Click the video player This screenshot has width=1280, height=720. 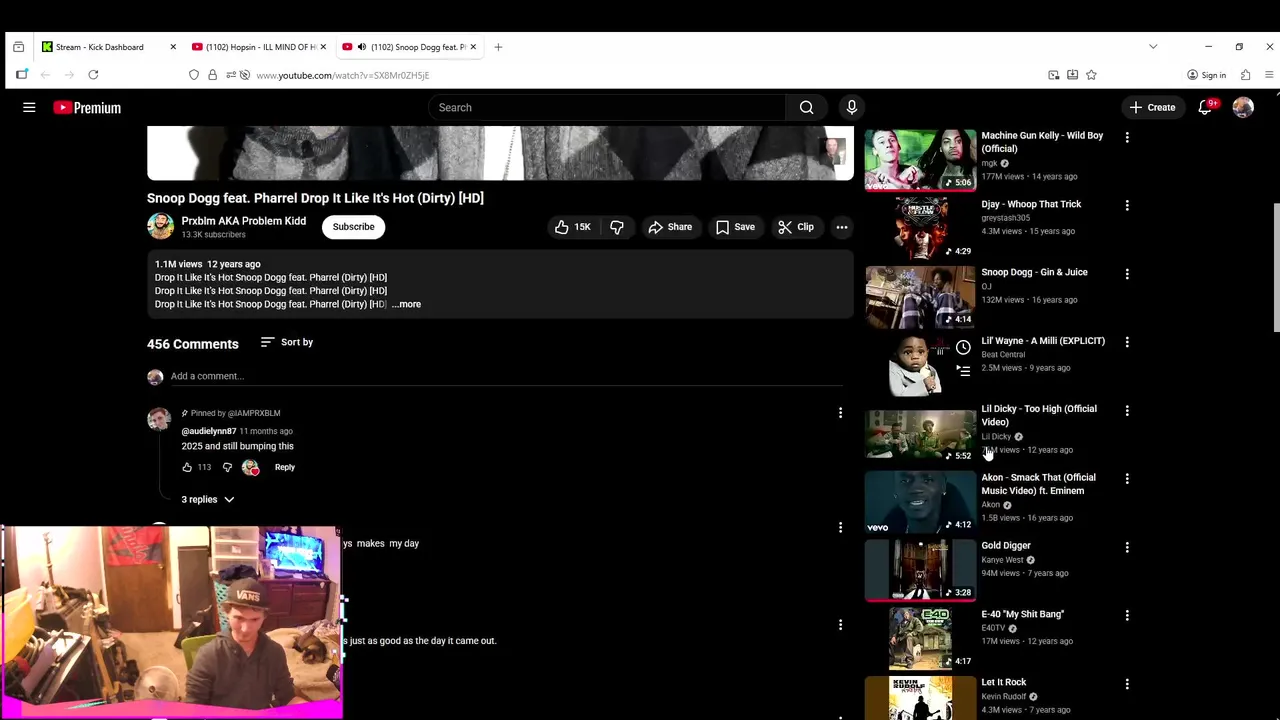coord(500,153)
